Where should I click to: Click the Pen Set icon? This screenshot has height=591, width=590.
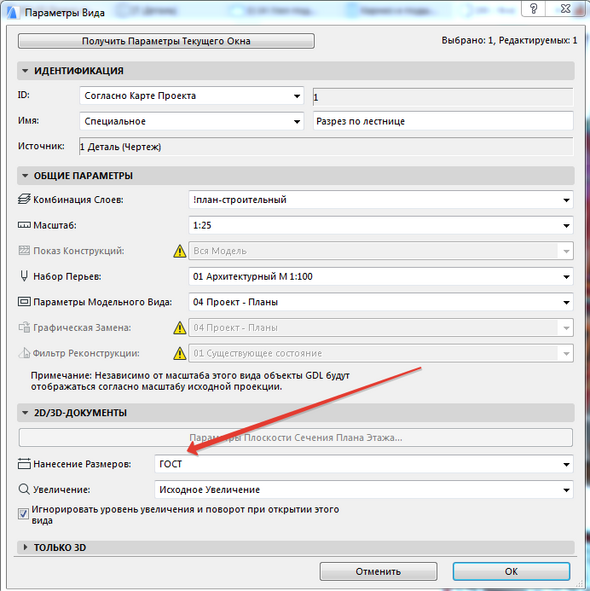[24, 276]
